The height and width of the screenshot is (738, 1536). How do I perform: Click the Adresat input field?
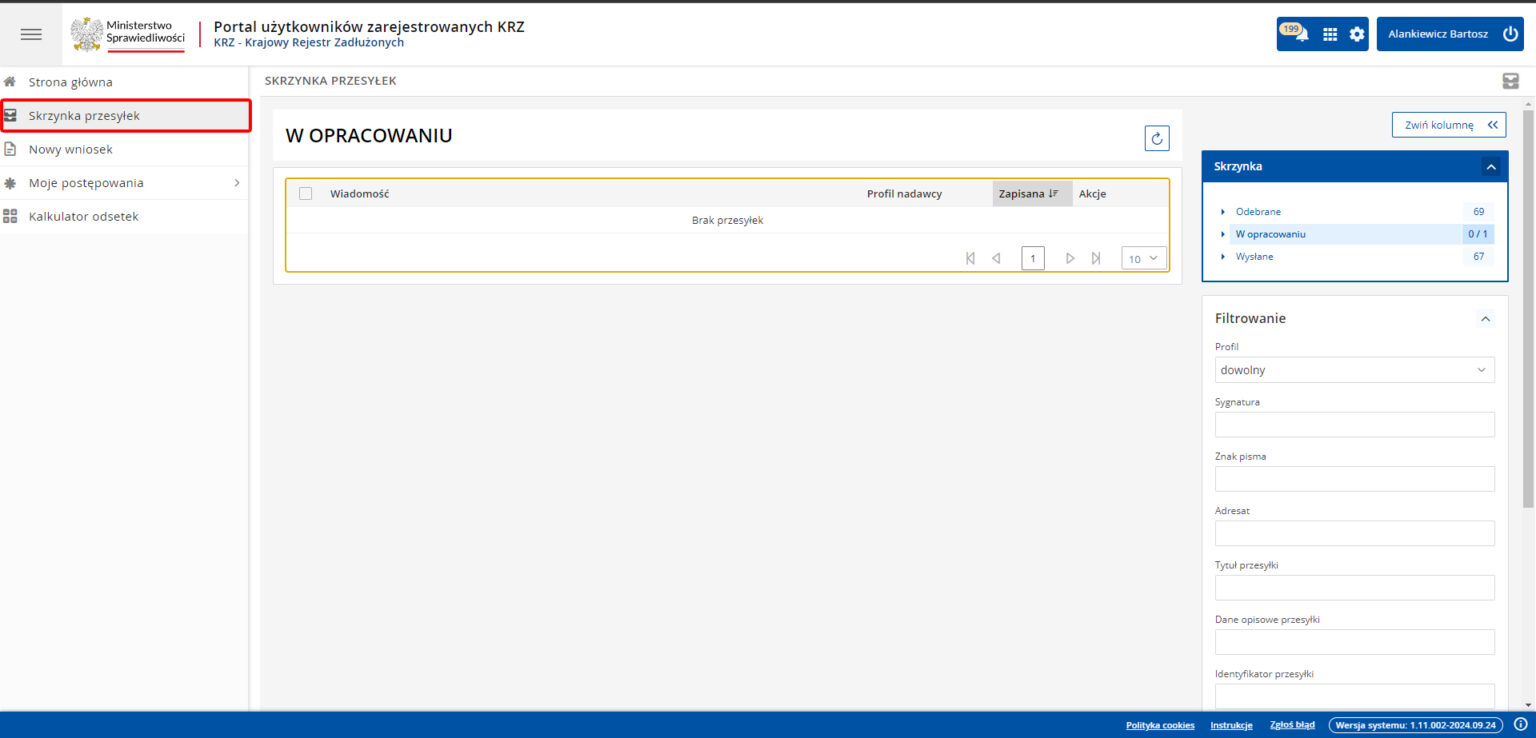click(1355, 533)
